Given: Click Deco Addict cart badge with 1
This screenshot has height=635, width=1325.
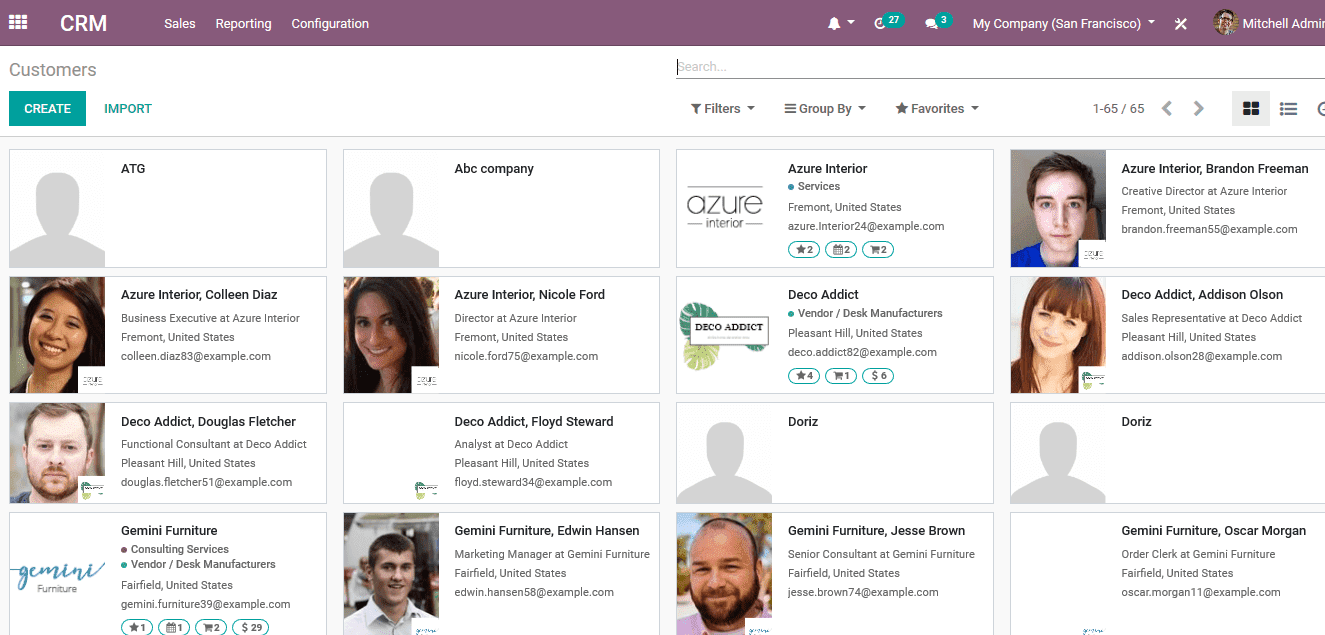Looking at the screenshot, I should 841,376.
